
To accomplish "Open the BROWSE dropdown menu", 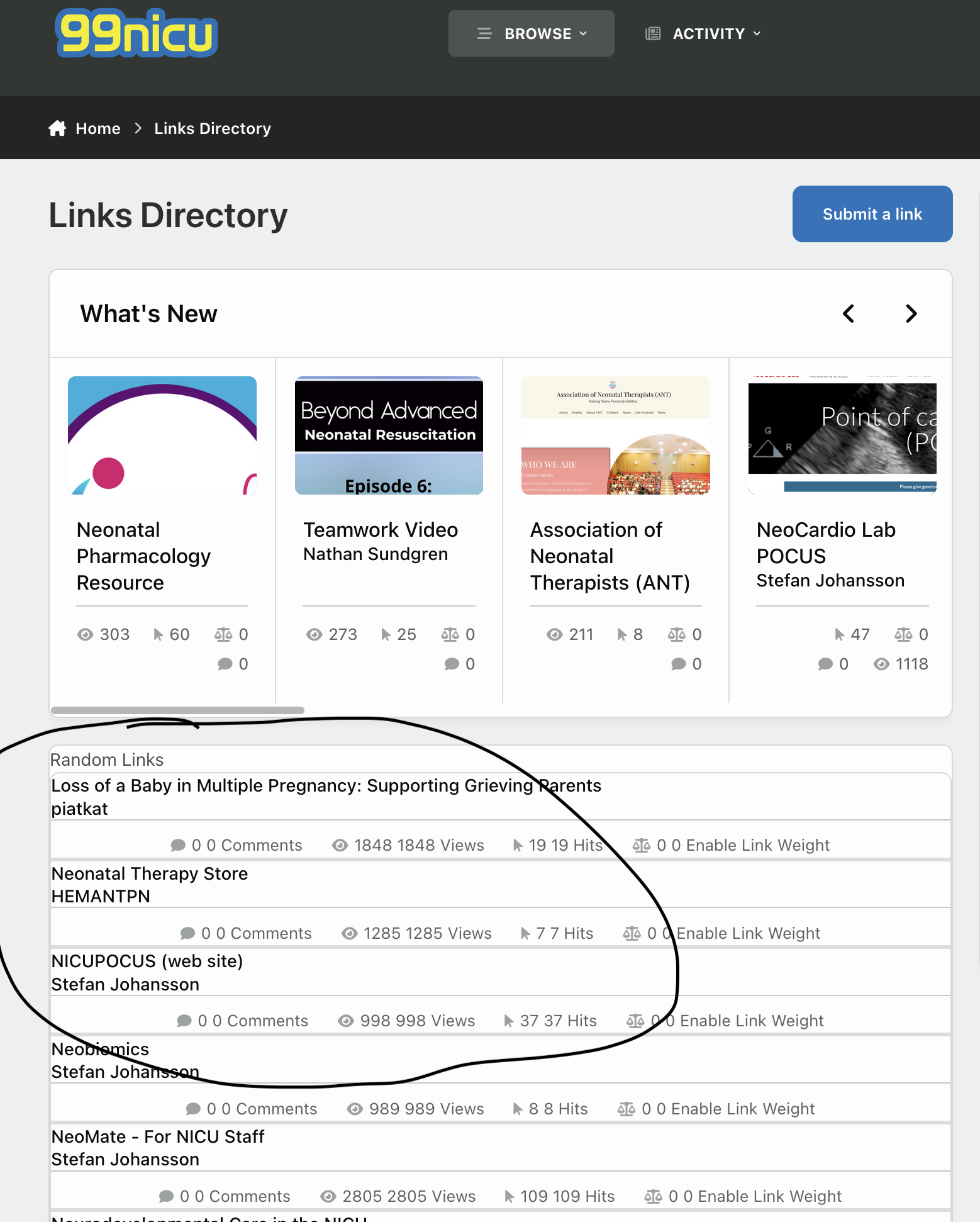I will [532, 33].
